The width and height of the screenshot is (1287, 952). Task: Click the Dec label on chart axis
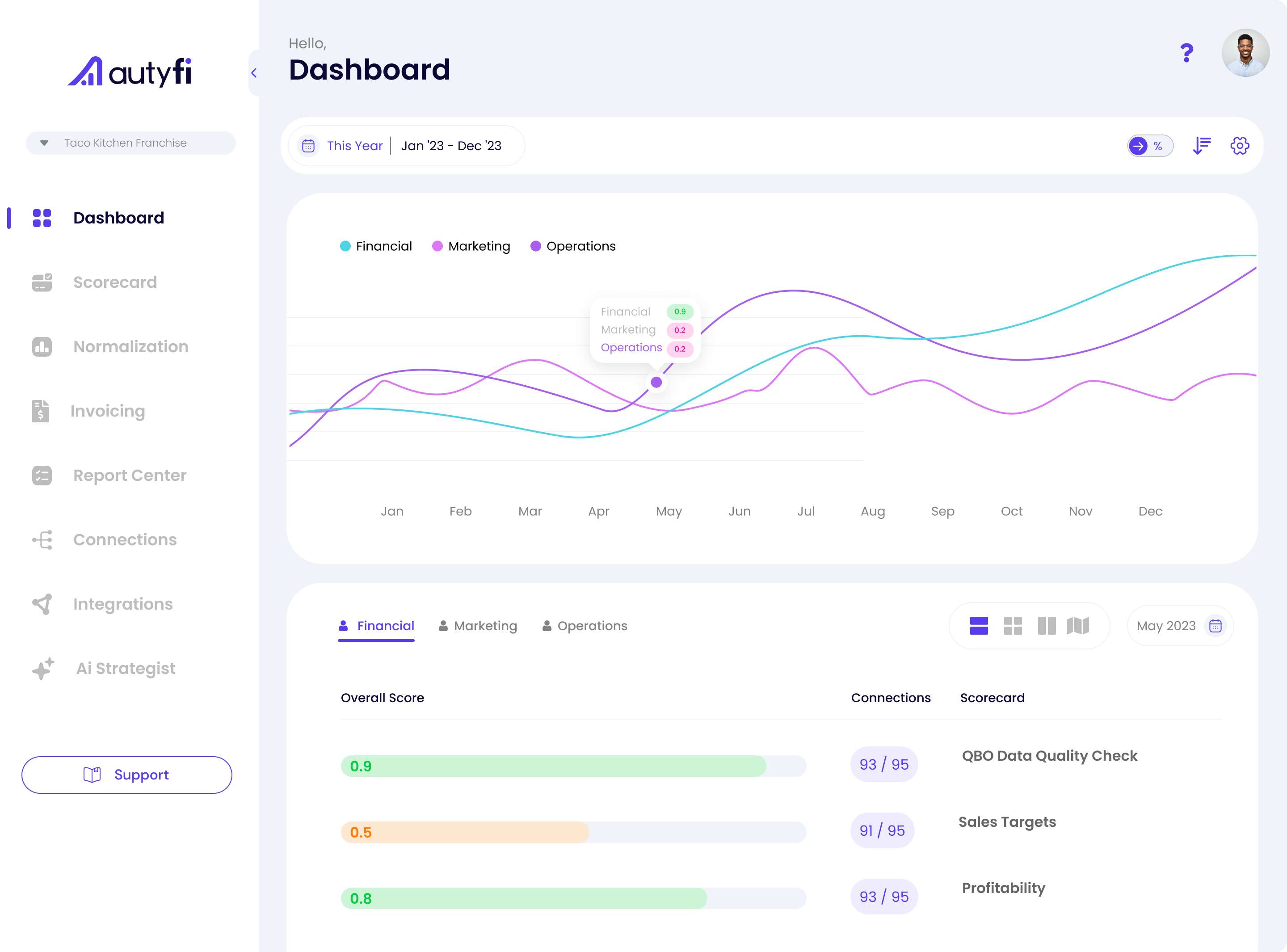pyautogui.click(x=1150, y=511)
